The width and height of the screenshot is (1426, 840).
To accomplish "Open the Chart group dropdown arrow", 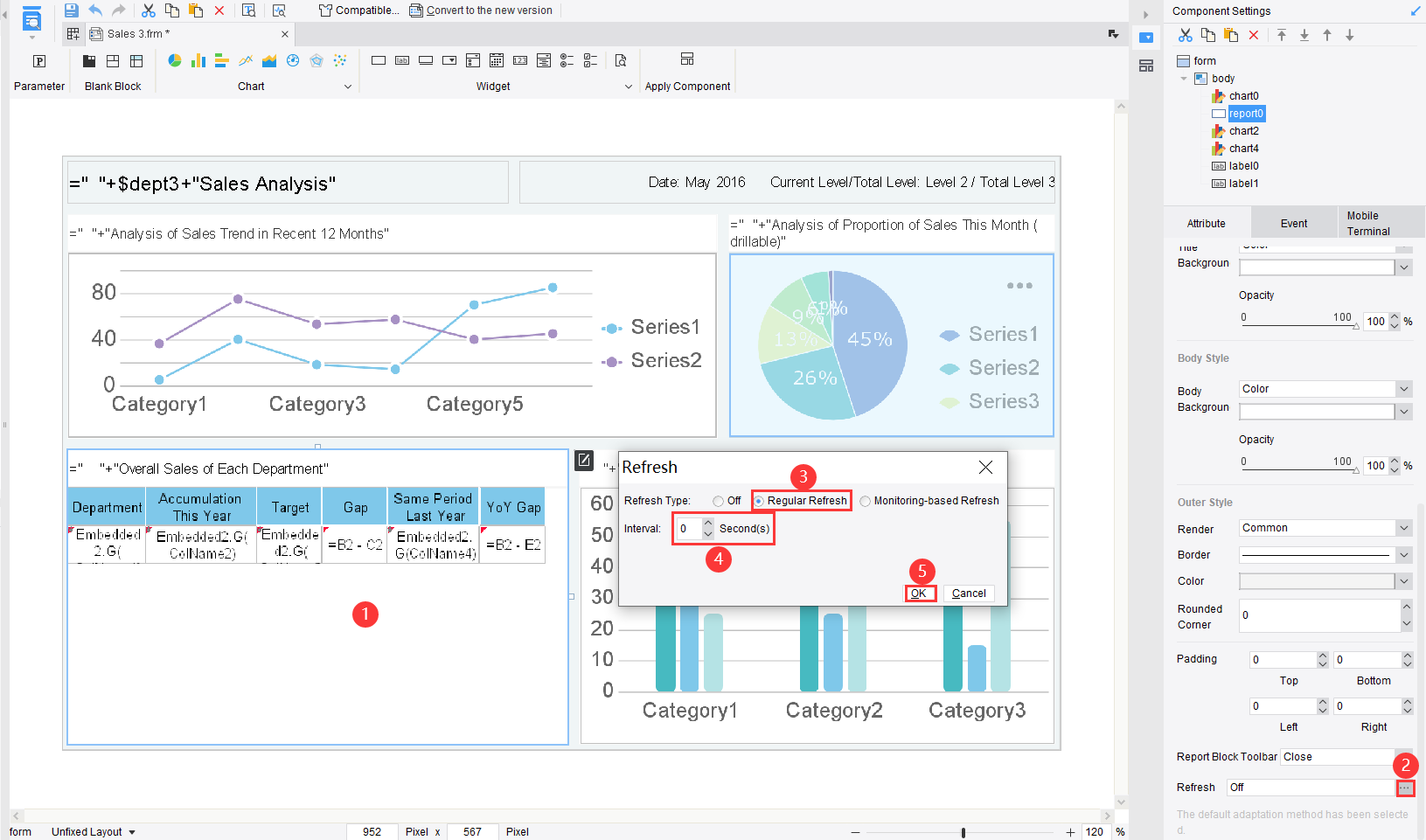I will 348,87.
